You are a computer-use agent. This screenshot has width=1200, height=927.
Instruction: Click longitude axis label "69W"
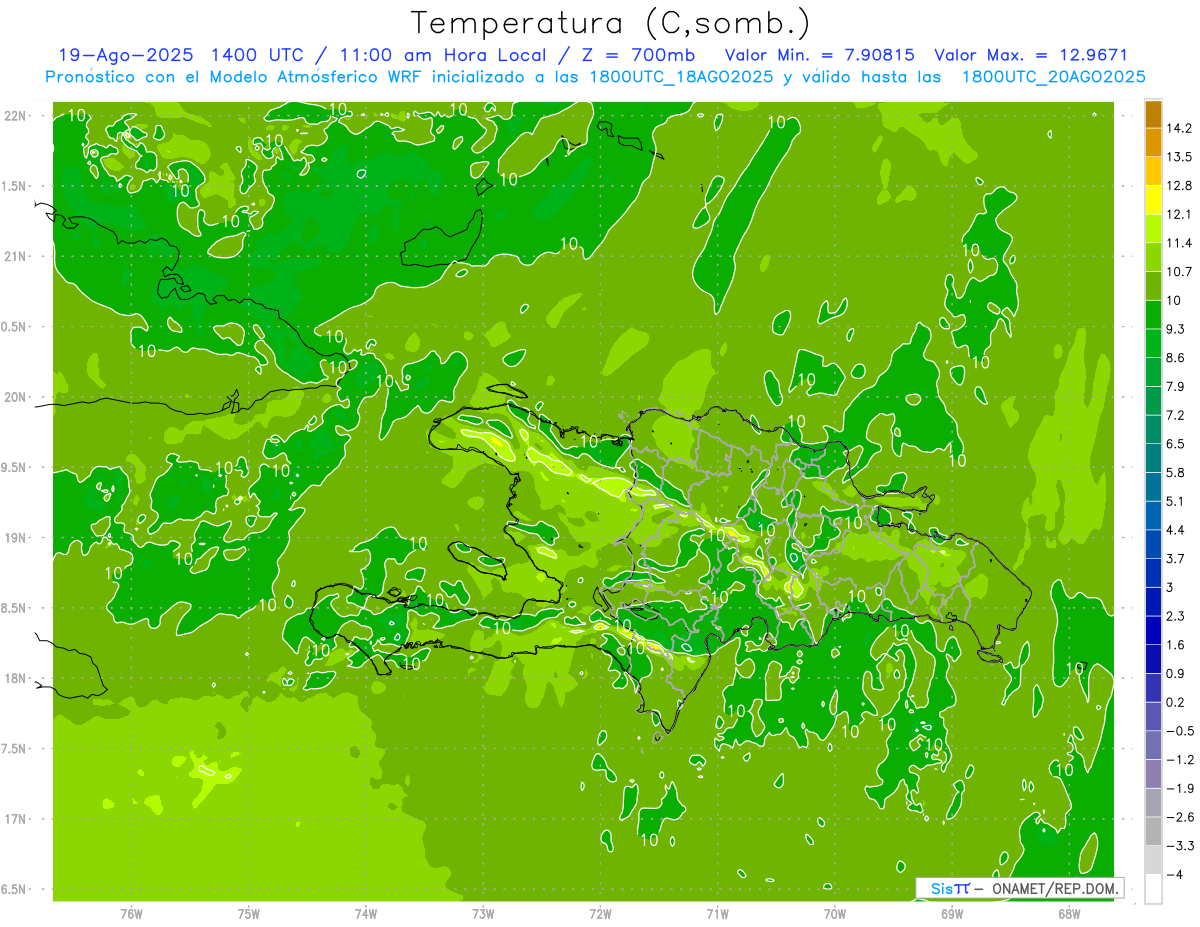[x=952, y=913]
